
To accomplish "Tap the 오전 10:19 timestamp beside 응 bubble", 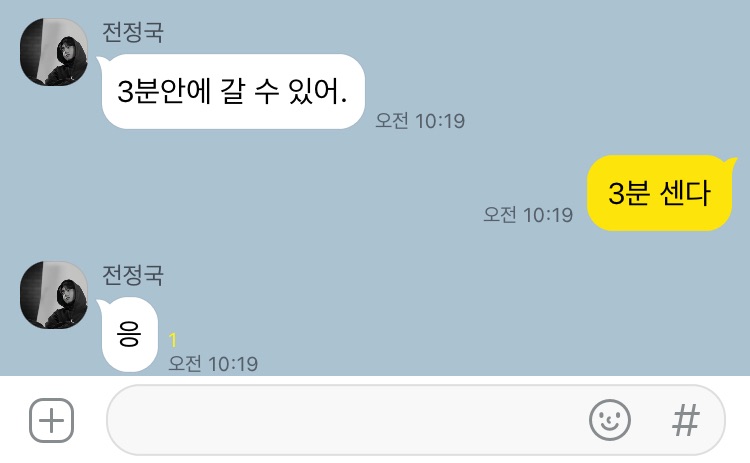I will tap(213, 364).
